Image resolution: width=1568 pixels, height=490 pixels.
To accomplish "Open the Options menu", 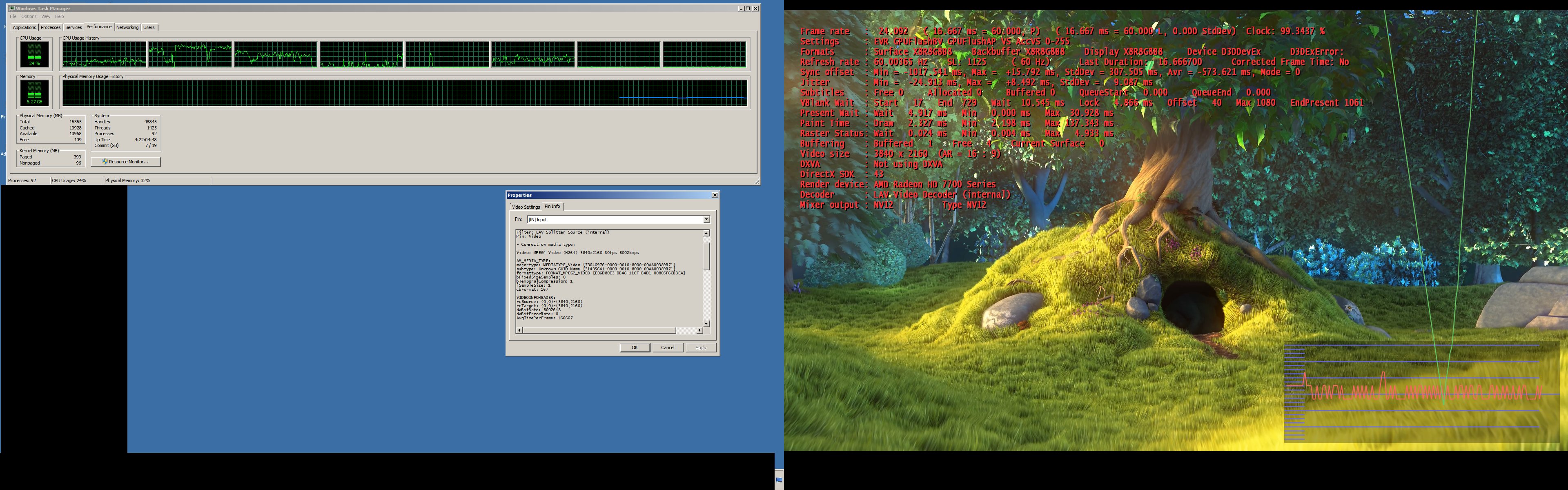I will (x=29, y=16).
